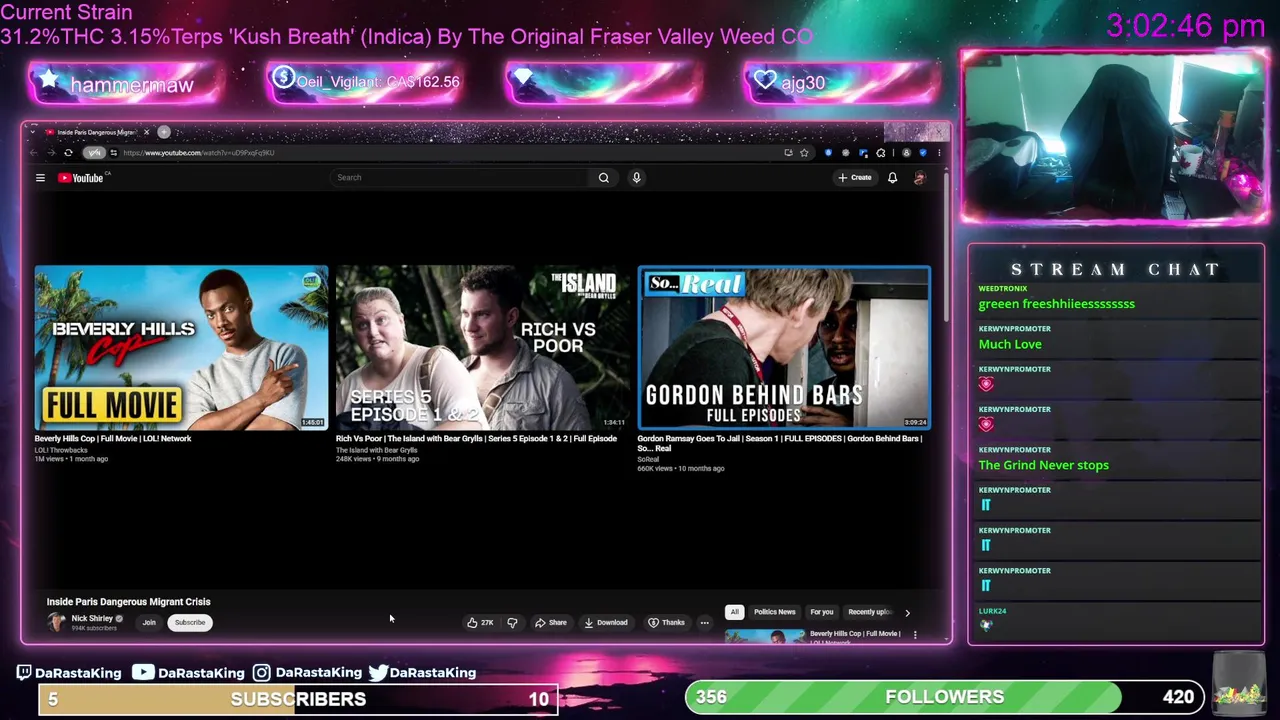
Task: Click Rich Vs Poor video title
Action: coord(476,438)
